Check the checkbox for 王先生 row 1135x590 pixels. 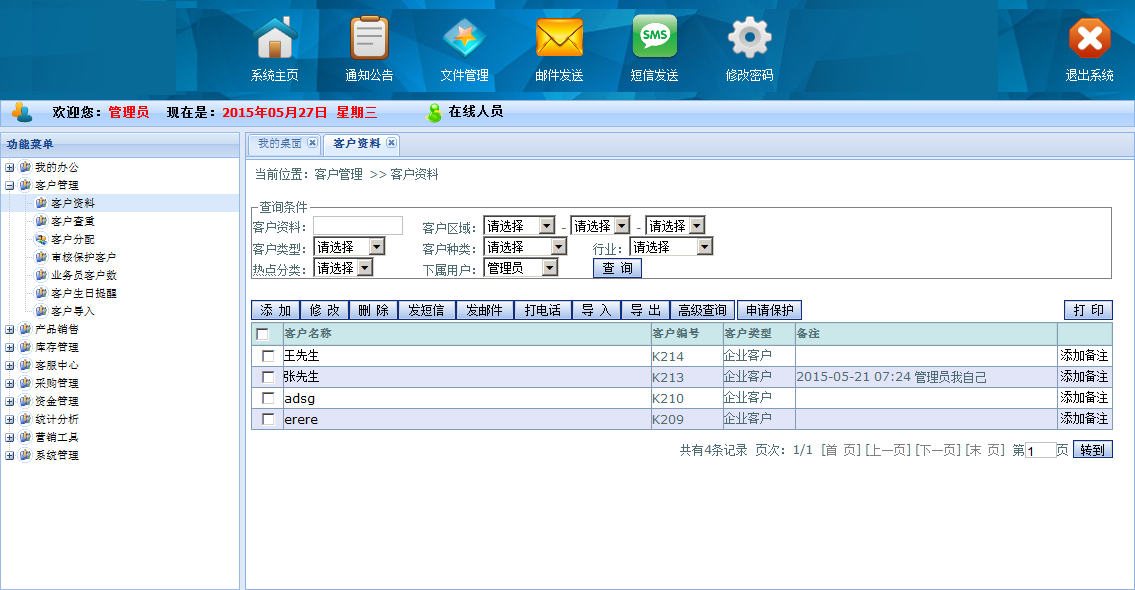(268, 356)
